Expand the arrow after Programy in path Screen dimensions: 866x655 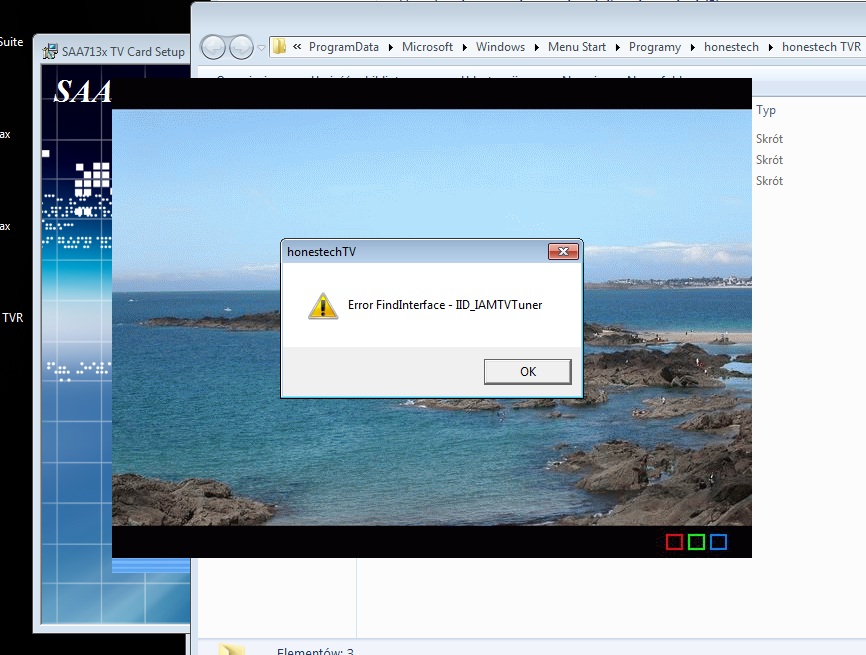pyautogui.click(x=693, y=47)
